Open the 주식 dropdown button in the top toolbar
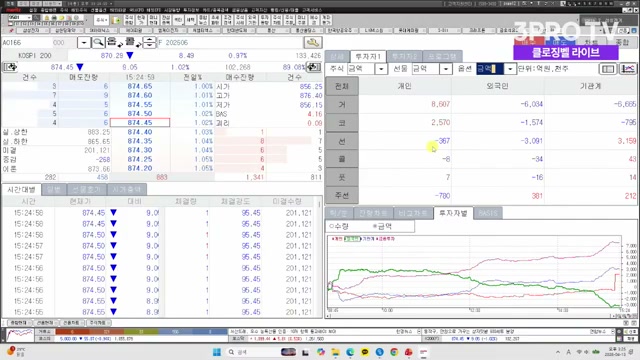The width and height of the screenshot is (640, 360). 101,20
